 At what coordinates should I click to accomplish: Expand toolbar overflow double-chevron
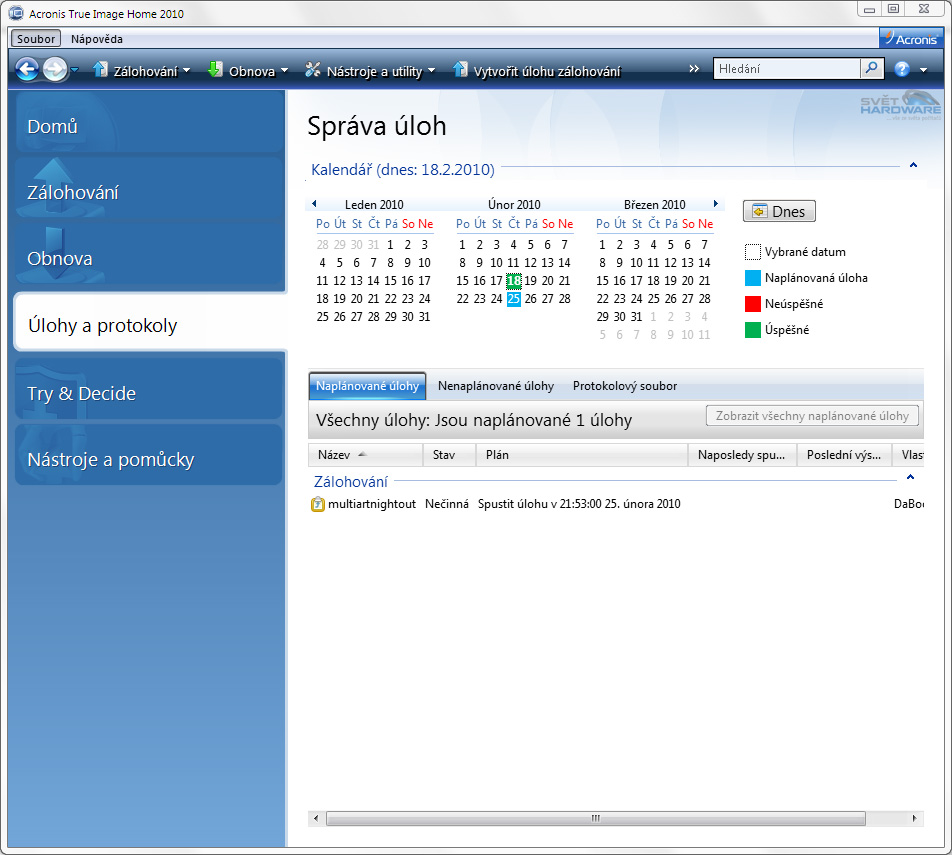tap(694, 69)
